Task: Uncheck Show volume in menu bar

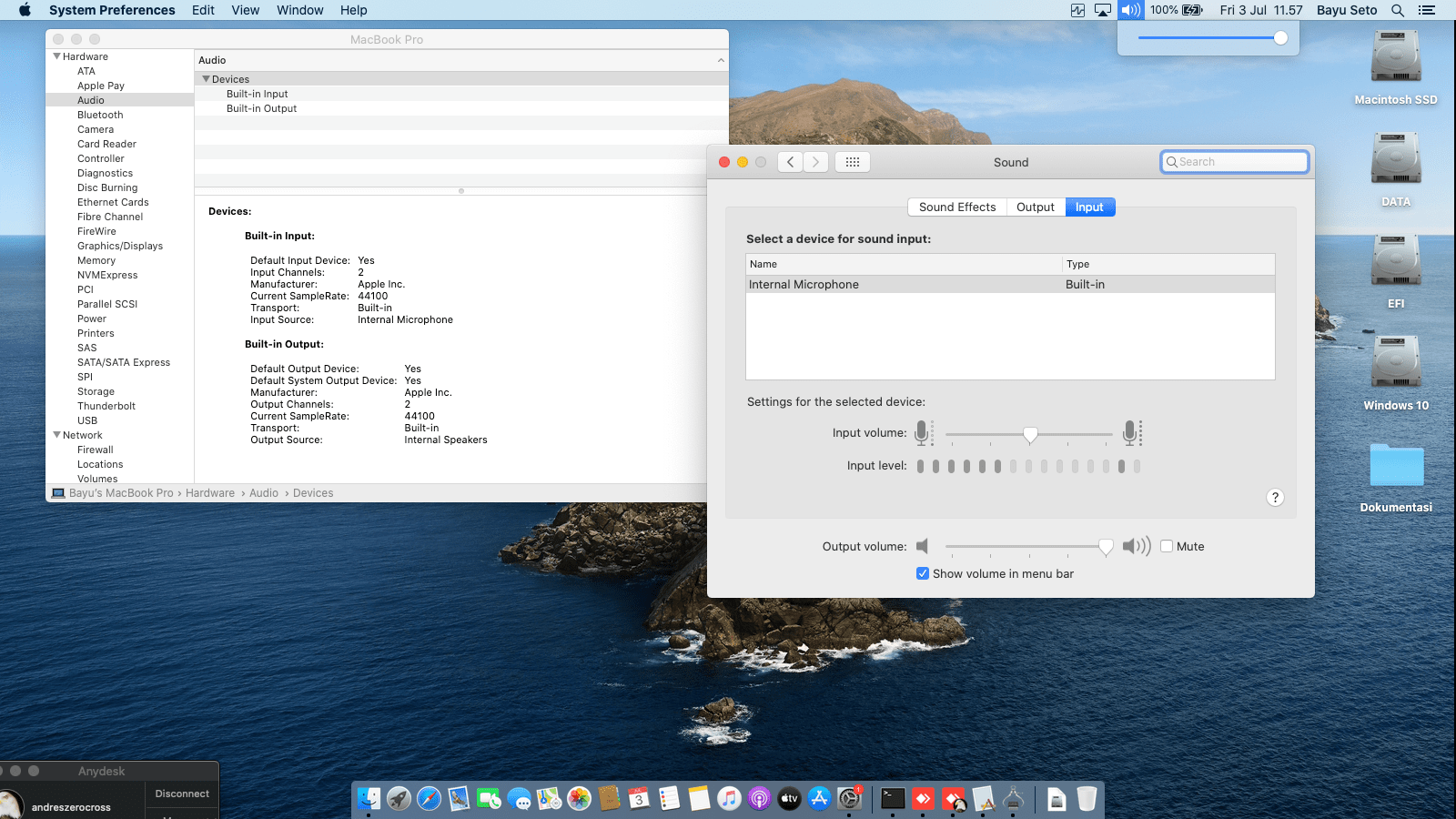Action: (x=923, y=573)
